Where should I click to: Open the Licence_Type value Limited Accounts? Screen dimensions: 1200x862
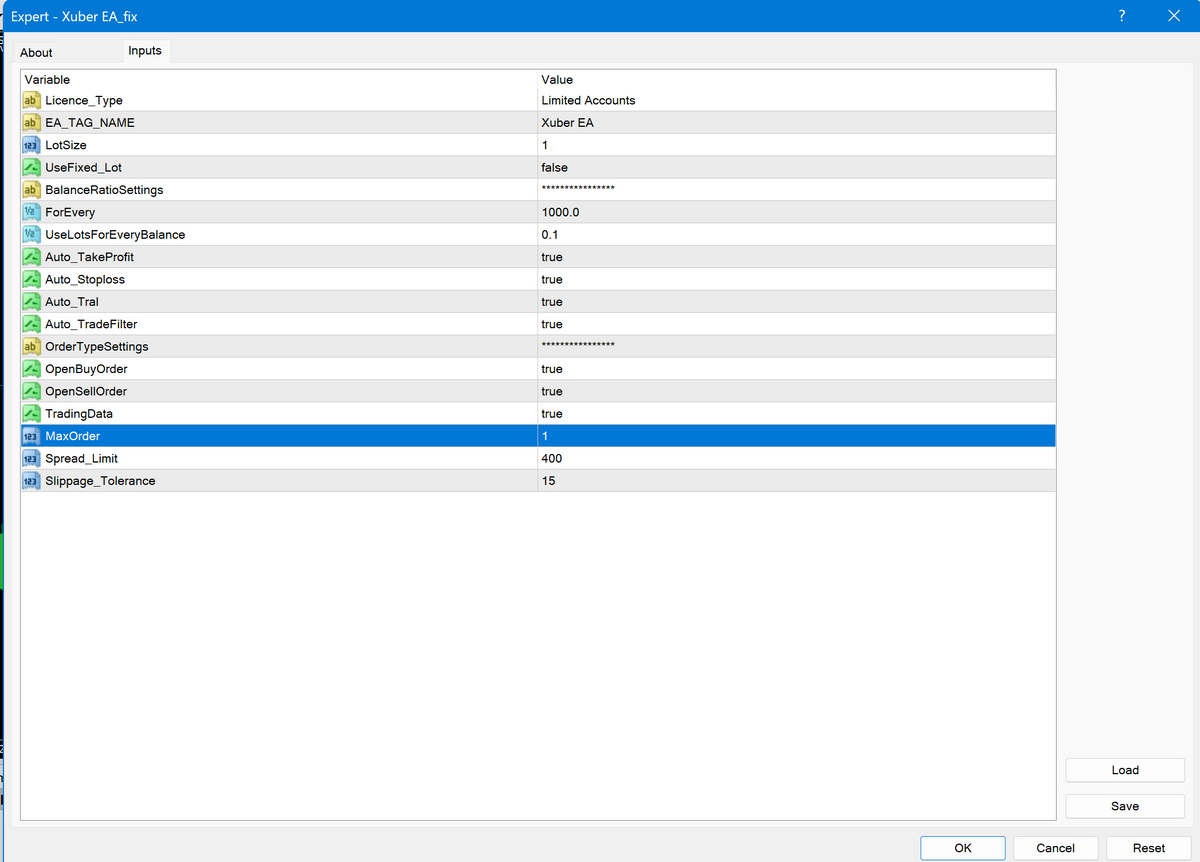(588, 100)
